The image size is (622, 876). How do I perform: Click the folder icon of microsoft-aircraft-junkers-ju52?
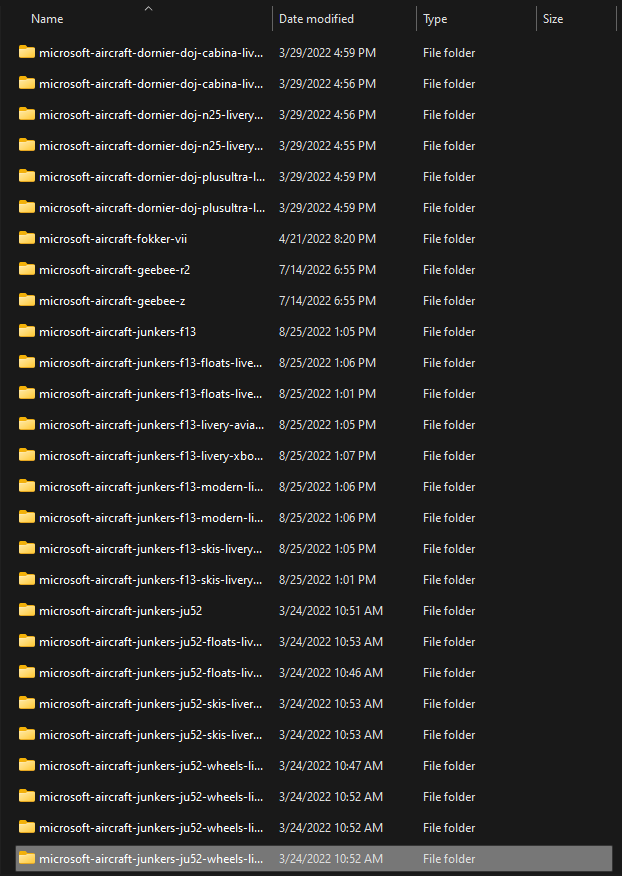tap(27, 611)
